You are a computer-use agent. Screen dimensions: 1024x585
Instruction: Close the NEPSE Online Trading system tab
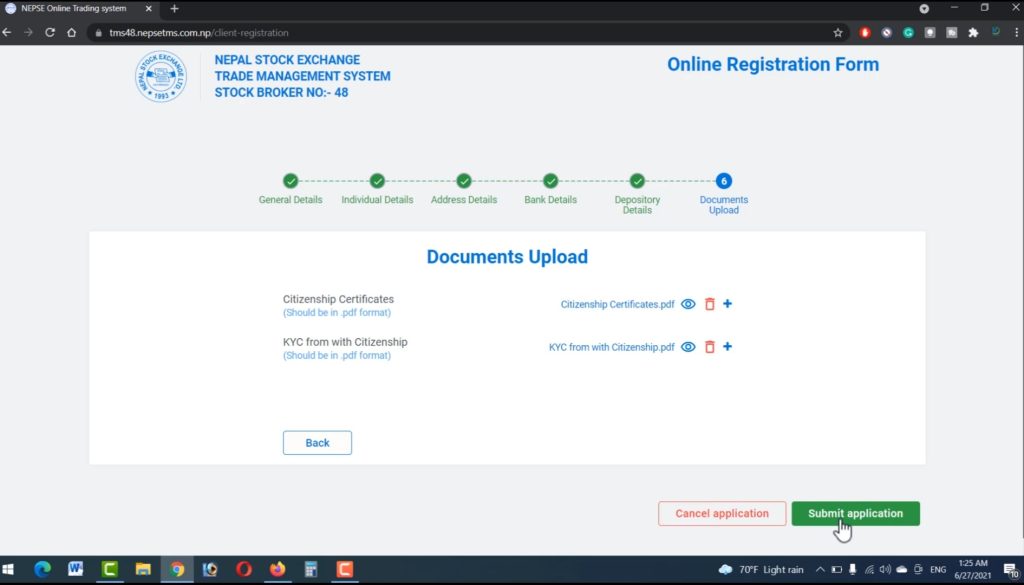(148, 8)
